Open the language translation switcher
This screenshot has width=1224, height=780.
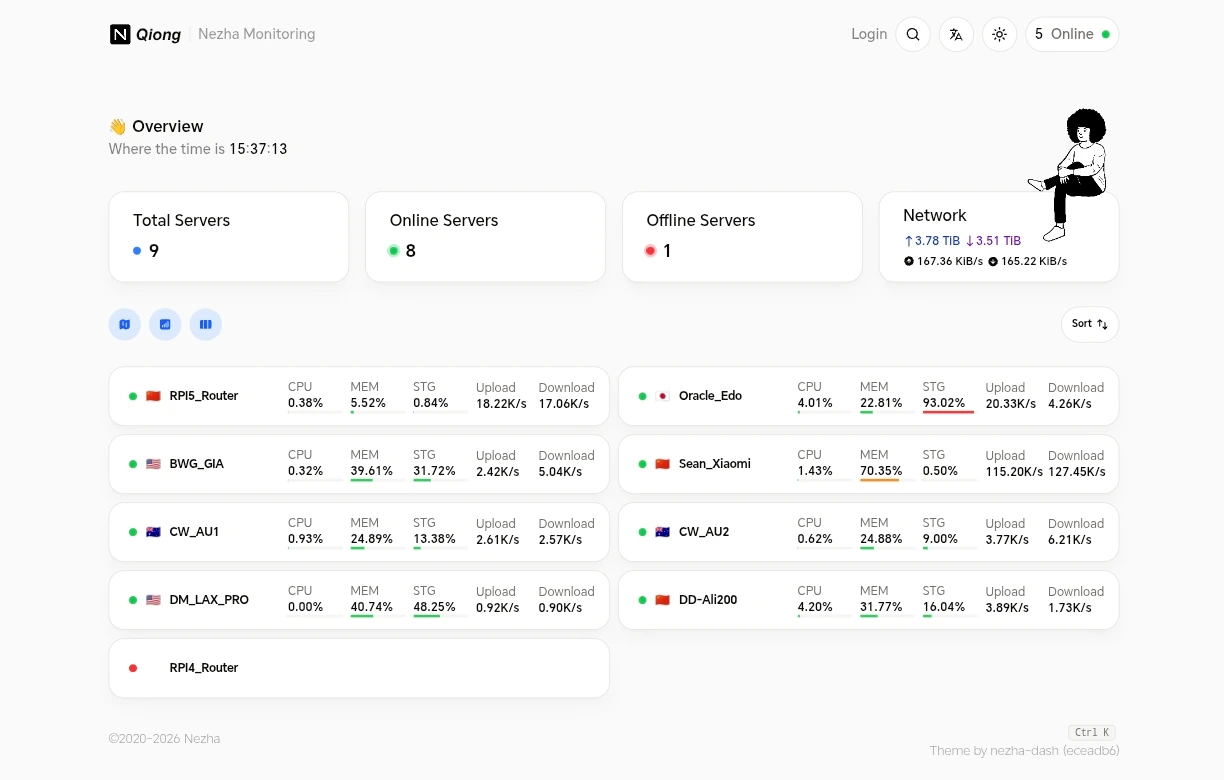coord(956,34)
